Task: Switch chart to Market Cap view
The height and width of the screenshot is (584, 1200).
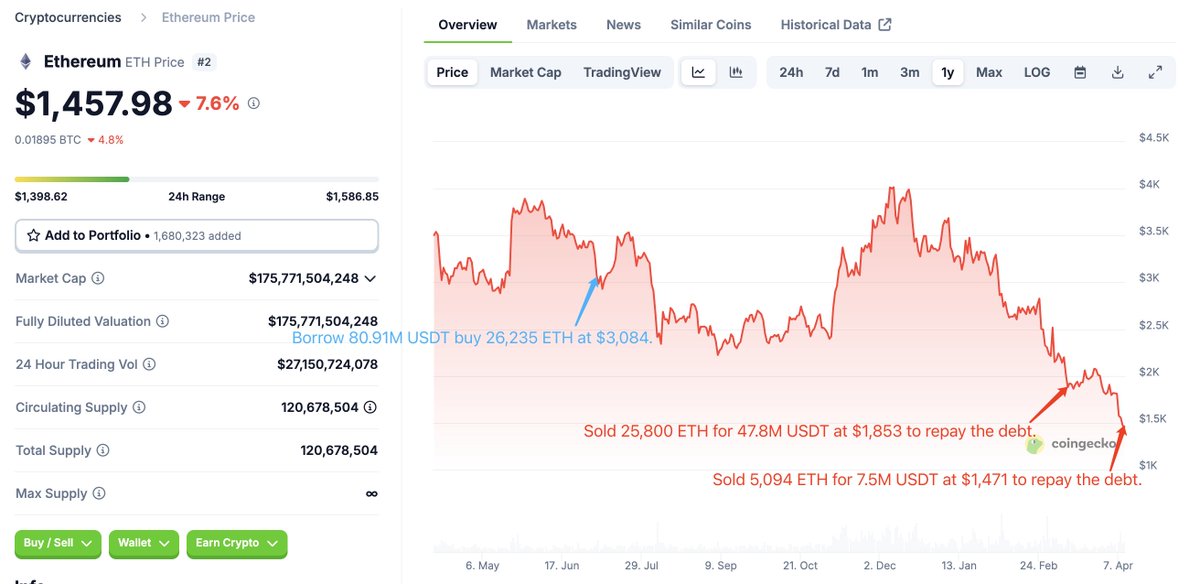Action: (x=525, y=72)
